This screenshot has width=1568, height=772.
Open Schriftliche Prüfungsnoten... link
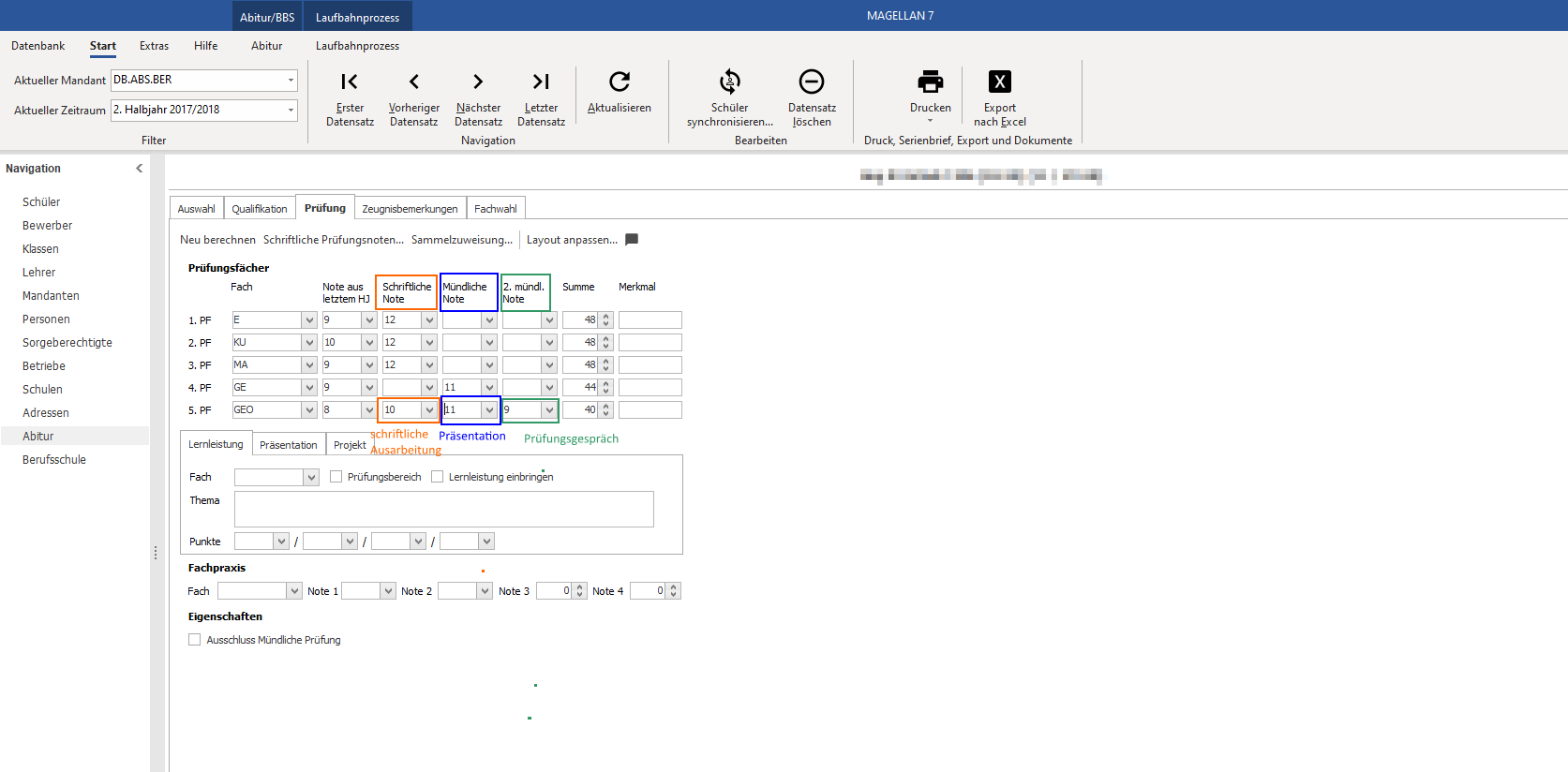click(334, 240)
